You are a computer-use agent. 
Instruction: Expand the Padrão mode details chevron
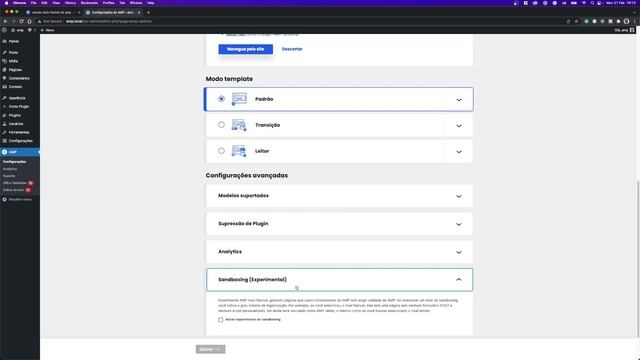tap(459, 100)
